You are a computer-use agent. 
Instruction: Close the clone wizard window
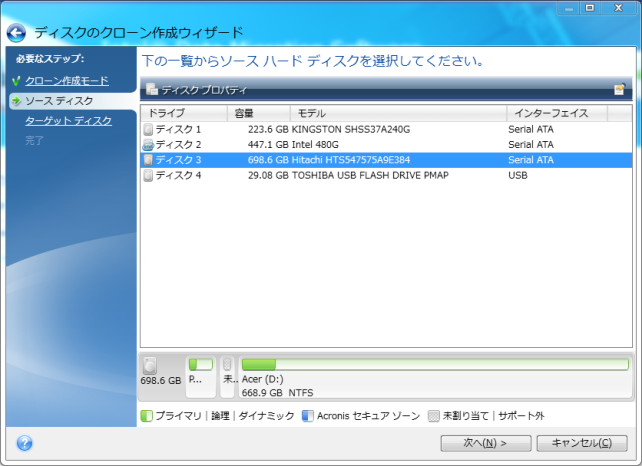click(x=619, y=8)
